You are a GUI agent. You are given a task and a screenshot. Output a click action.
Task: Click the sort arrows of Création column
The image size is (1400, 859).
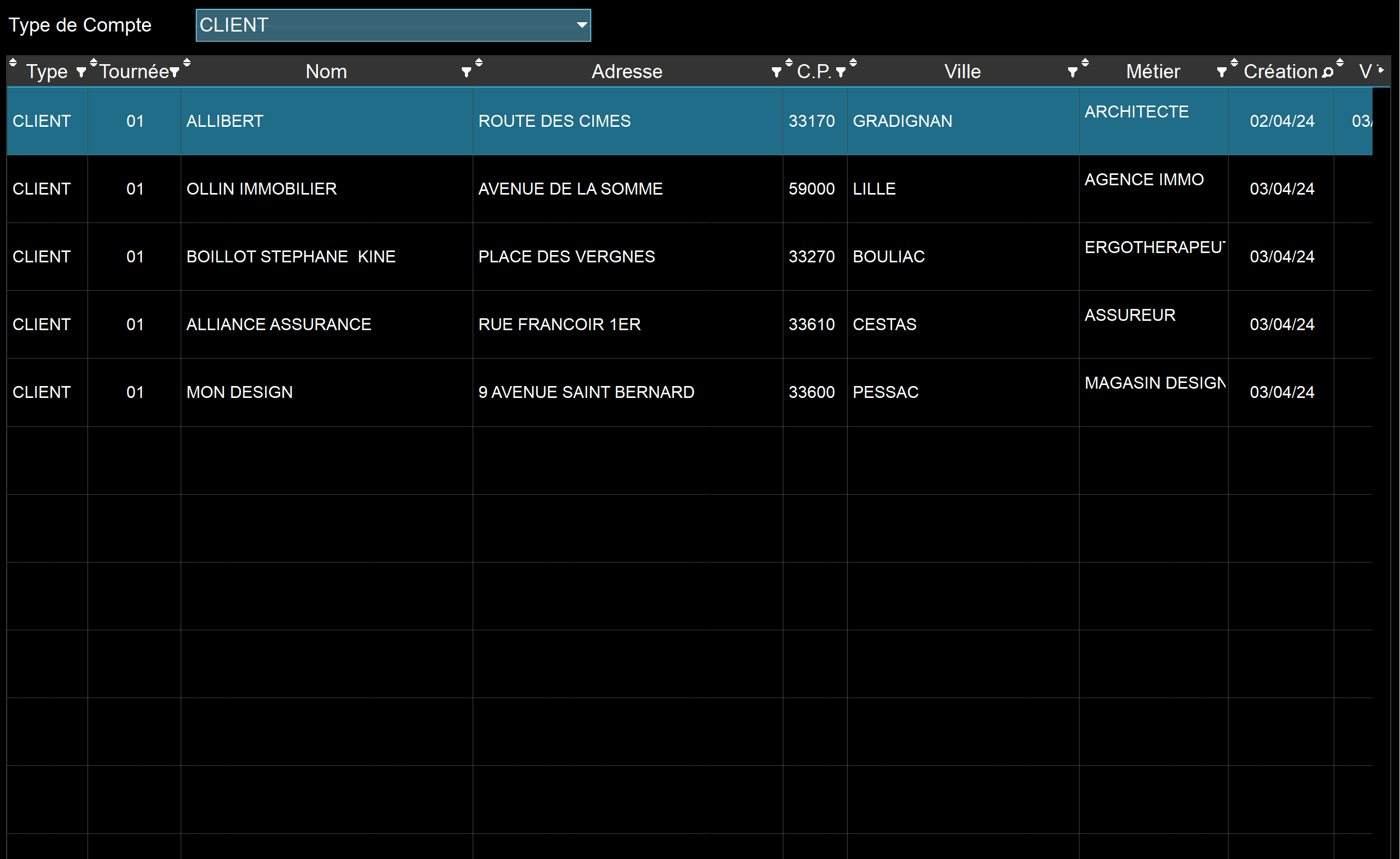[1234, 63]
